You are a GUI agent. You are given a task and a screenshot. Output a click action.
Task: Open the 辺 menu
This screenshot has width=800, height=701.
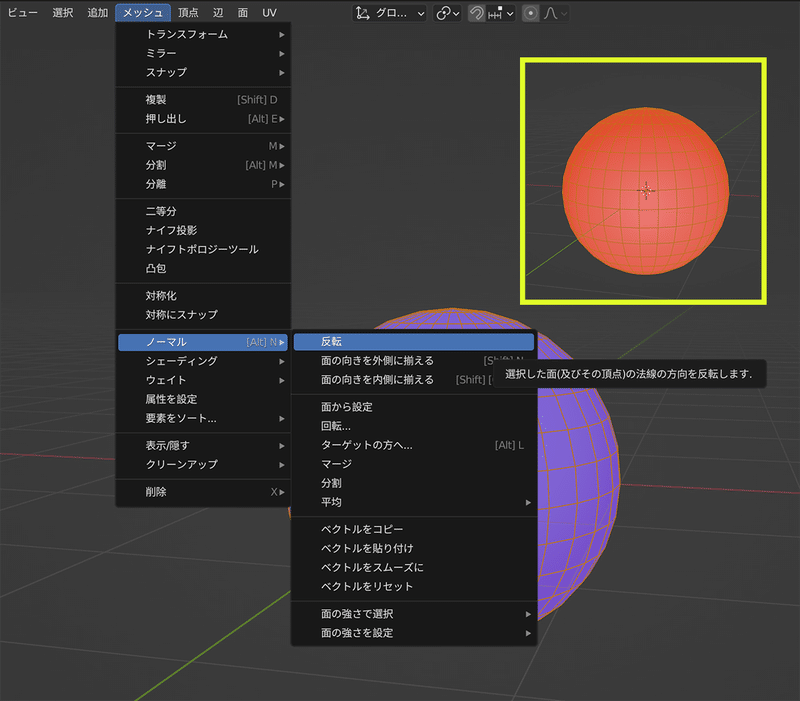pos(218,13)
